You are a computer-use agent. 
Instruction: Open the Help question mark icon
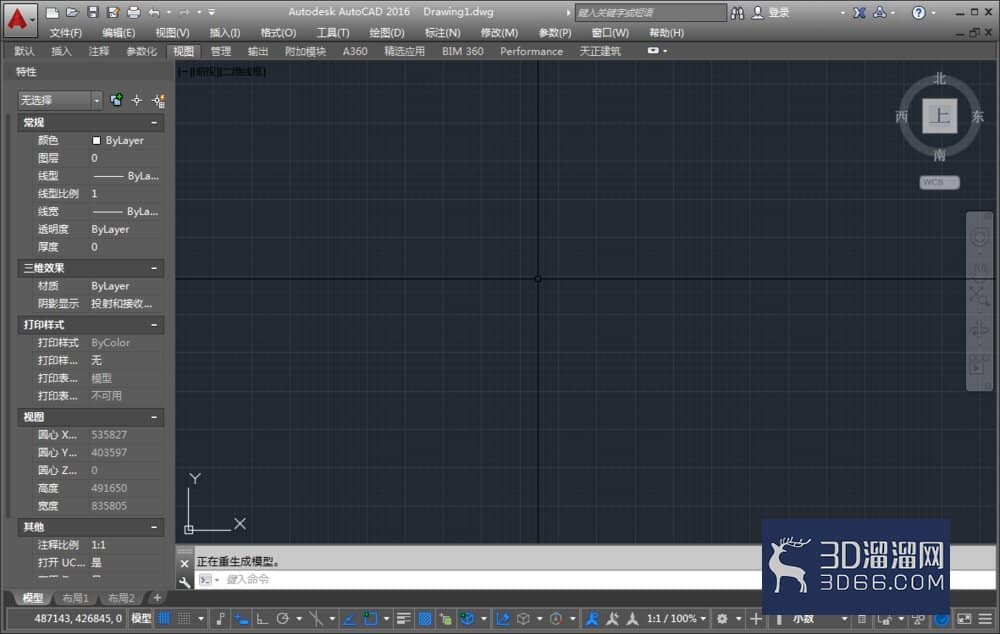click(918, 13)
